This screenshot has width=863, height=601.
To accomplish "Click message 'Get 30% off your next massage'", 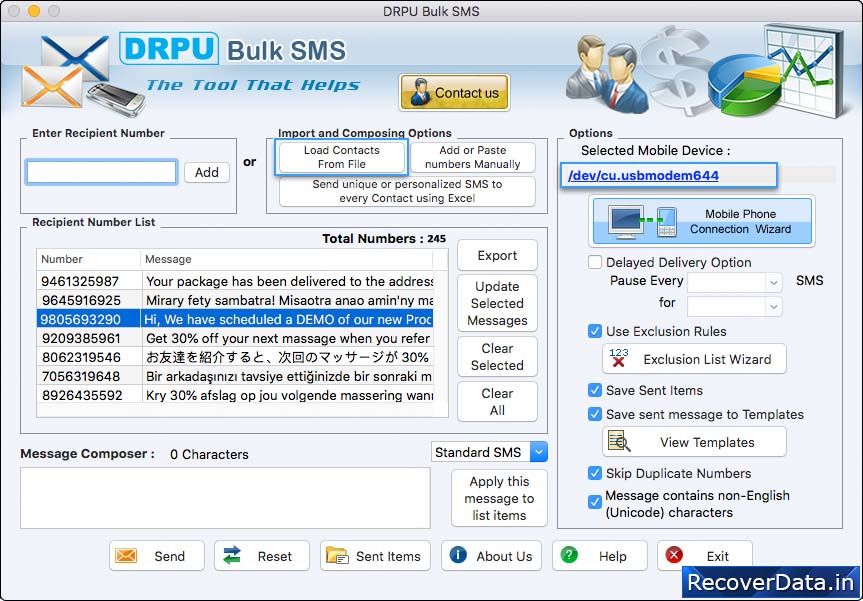I will [288, 338].
